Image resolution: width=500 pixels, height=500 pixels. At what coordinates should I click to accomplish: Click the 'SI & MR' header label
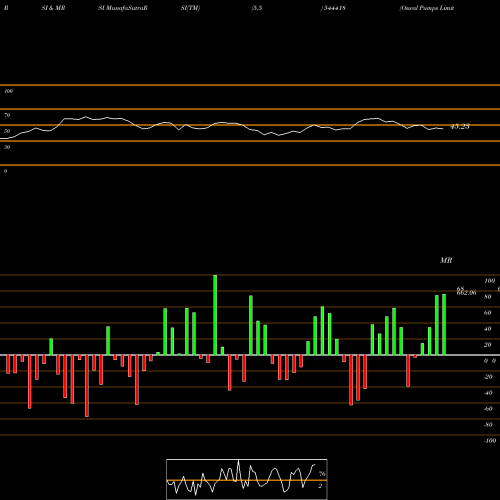click(x=53, y=8)
